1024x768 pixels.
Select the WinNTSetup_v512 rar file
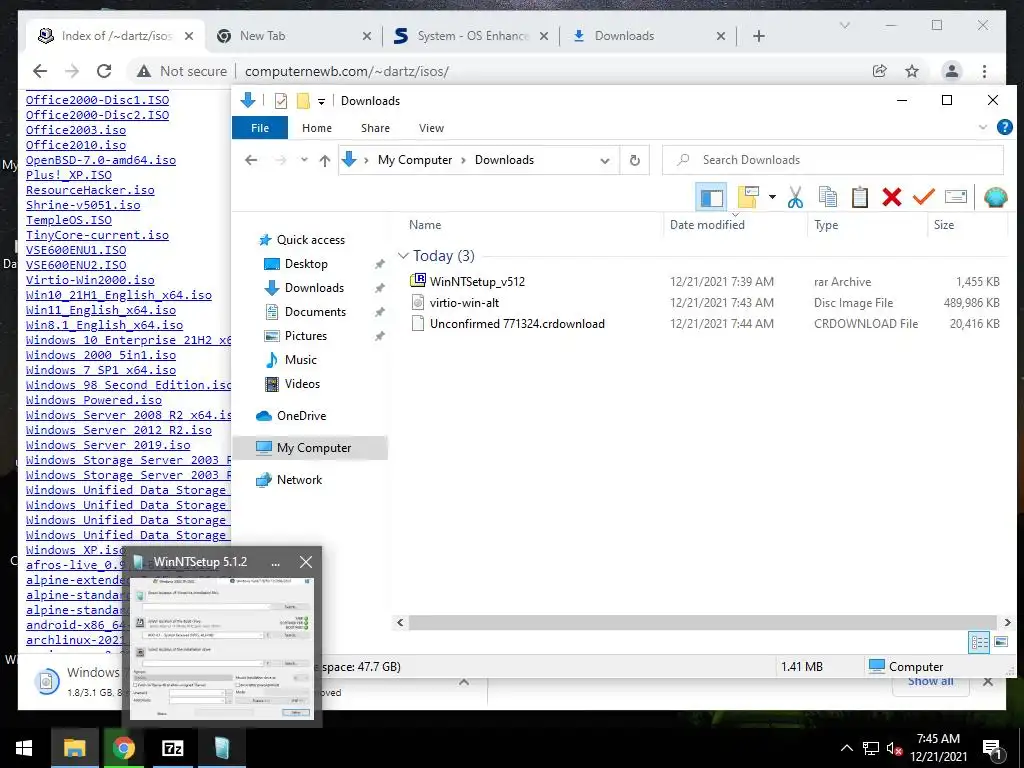[477, 281]
